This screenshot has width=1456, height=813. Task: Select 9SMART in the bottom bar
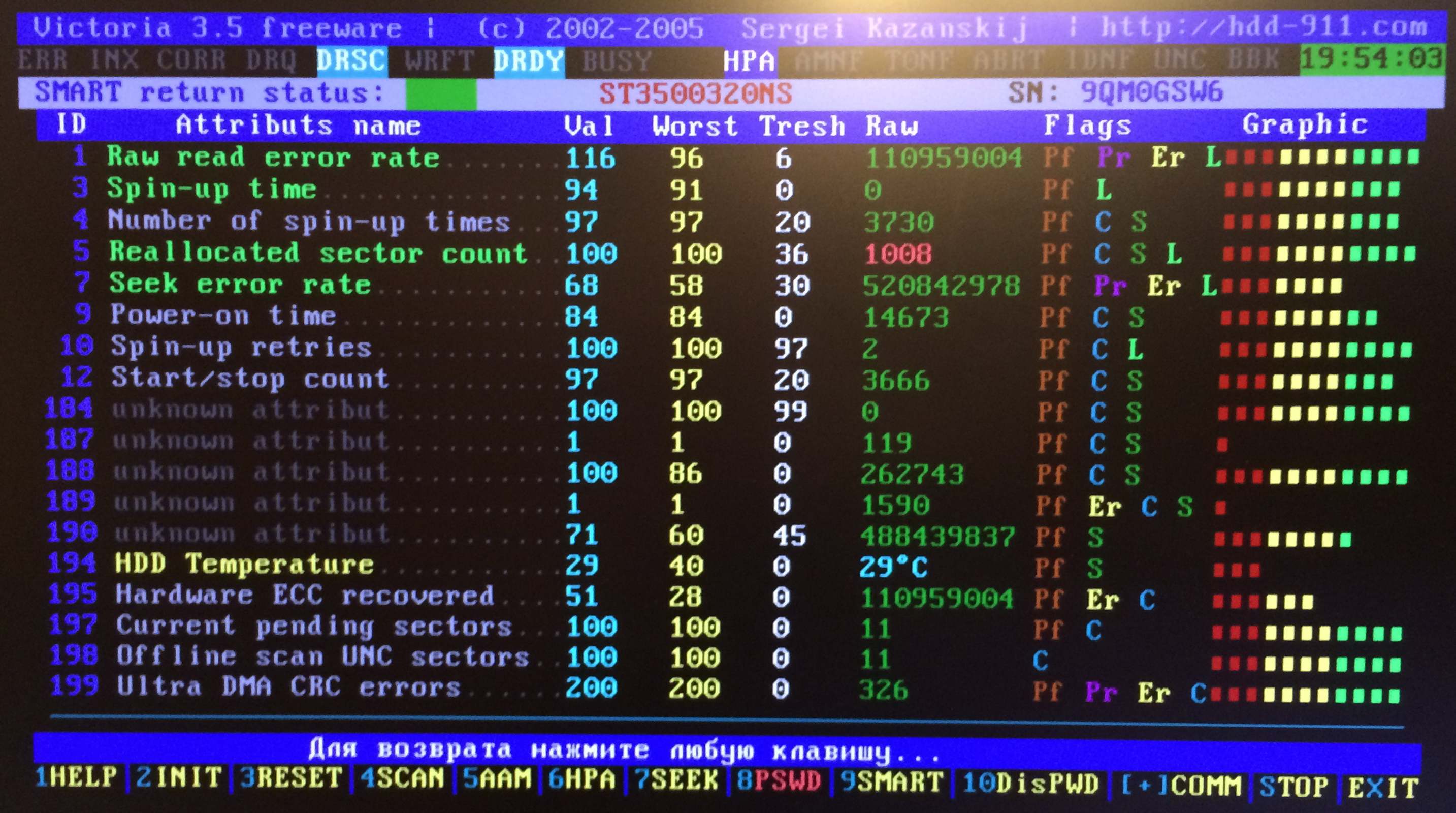pyautogui.click(x=891, y=782)
